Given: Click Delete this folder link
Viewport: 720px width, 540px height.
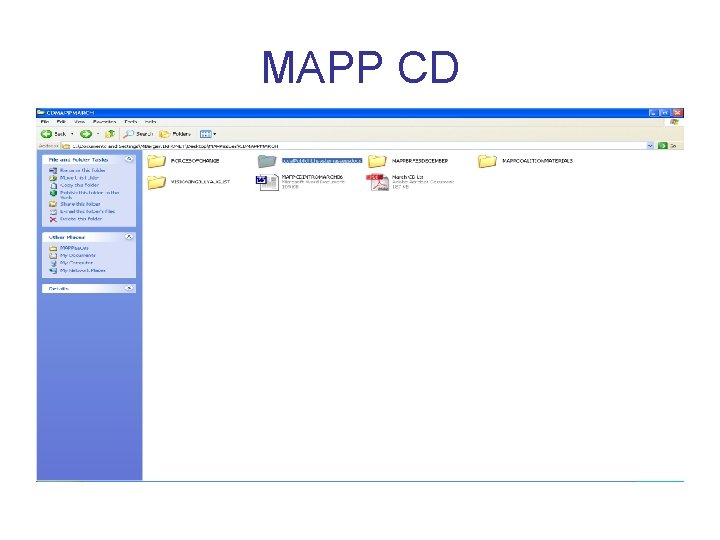Looking at the screenshot, I should (x=81, y=219).
